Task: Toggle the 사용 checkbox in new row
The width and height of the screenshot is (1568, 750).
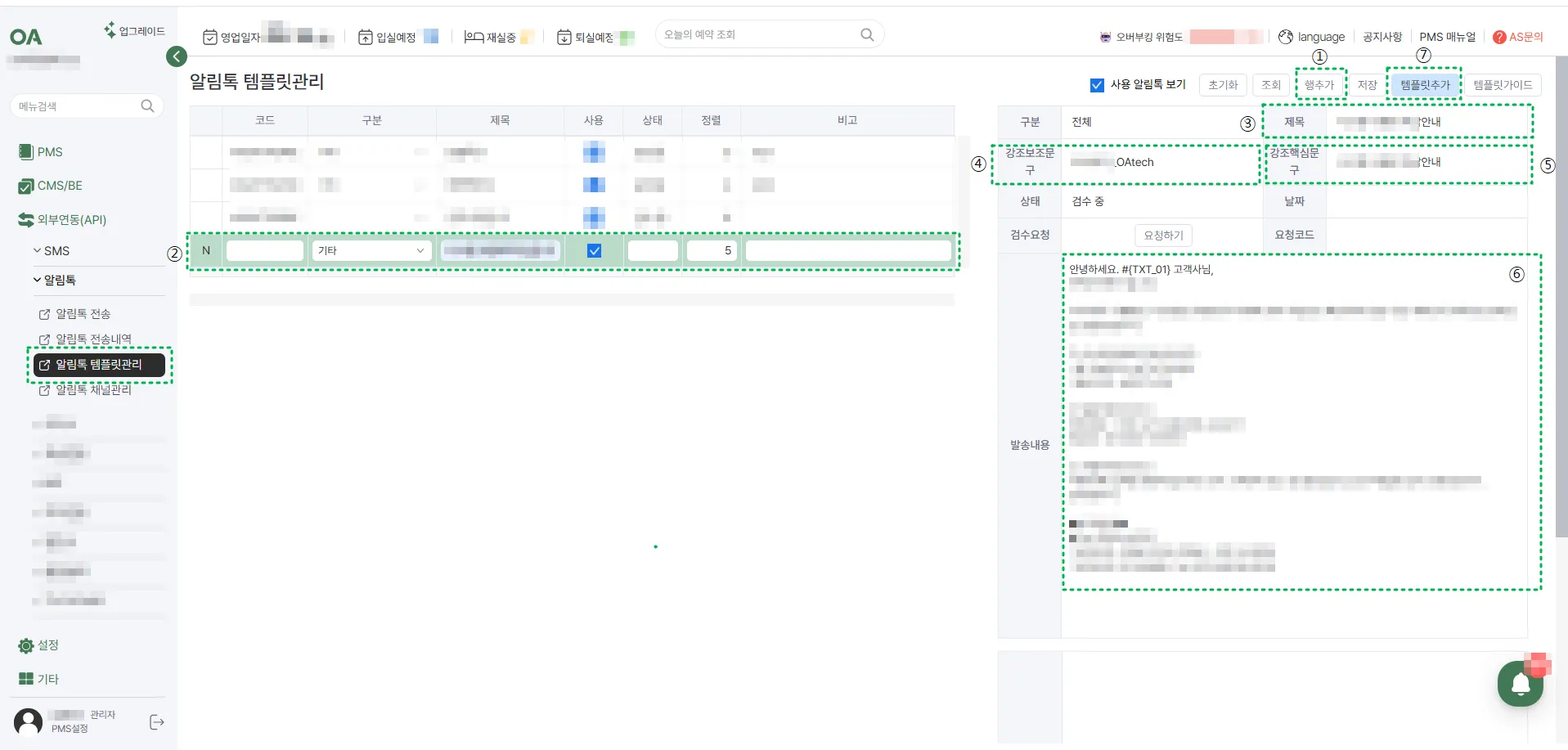Action: point(595,251)
